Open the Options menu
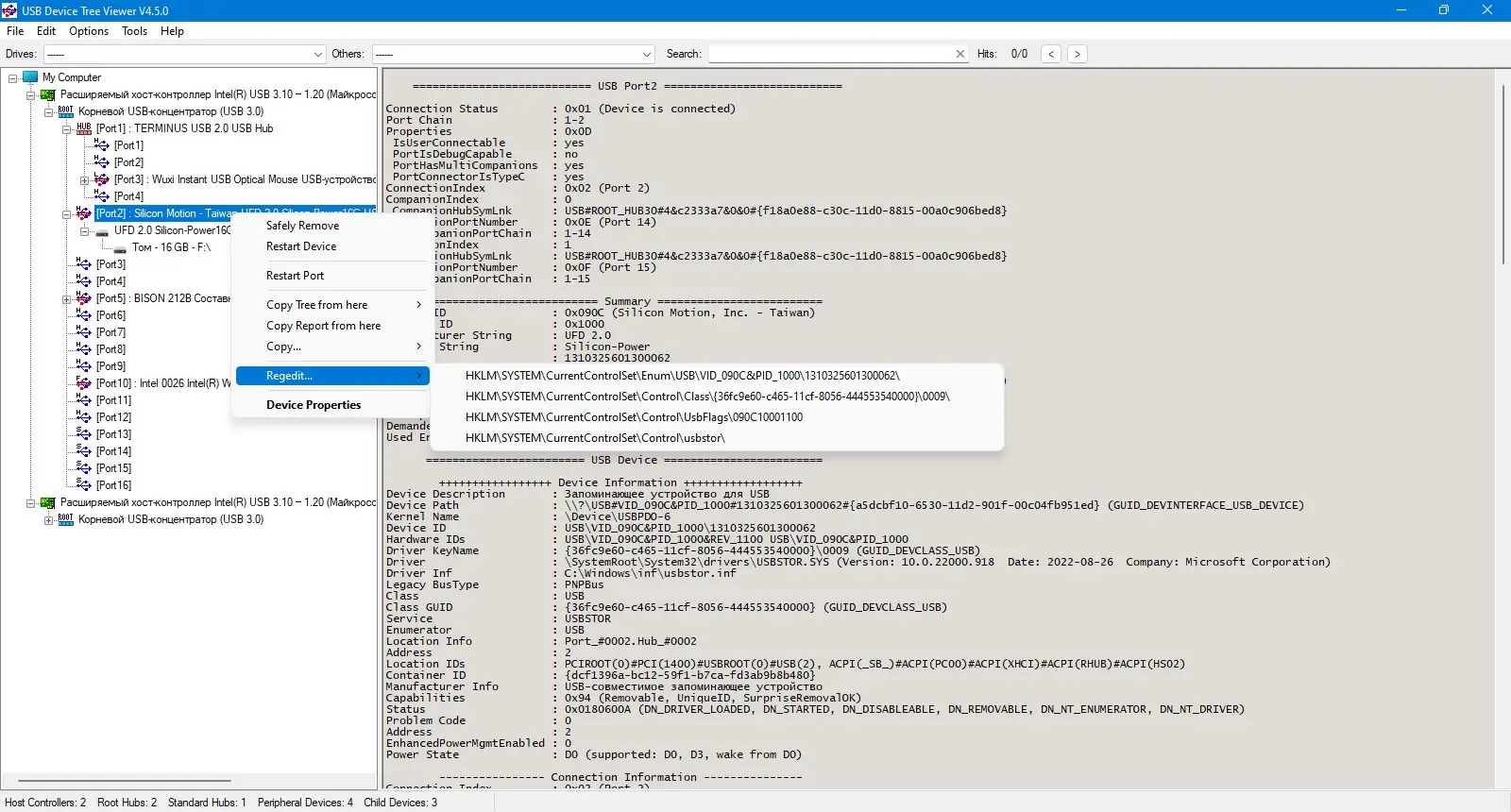The image size is (1511, 812). click(x=89, y=31)
